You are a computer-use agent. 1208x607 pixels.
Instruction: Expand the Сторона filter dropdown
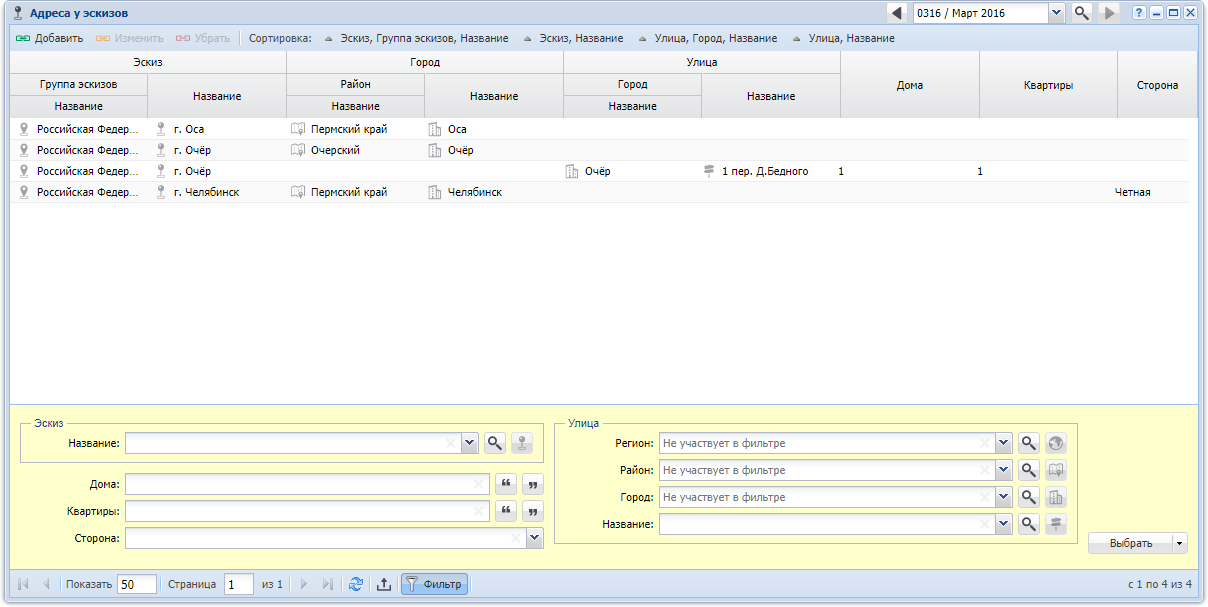click(x=535, y=538)
